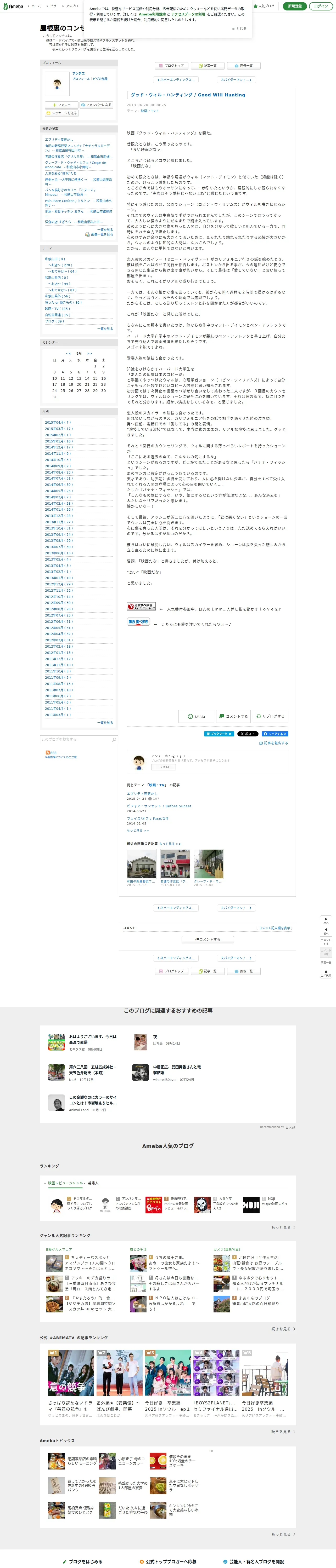Open recommended article おはようございます、今日は
This screenshot has height=1568, width=336.
point(93,1040)
